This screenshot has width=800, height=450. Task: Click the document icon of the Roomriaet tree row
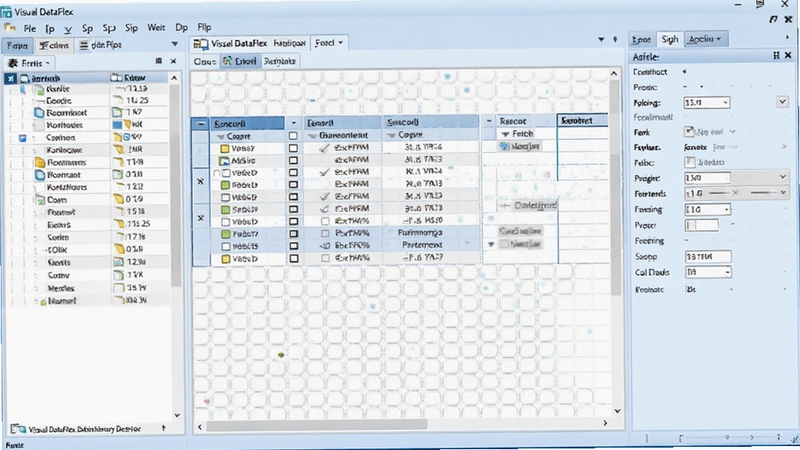39,113
